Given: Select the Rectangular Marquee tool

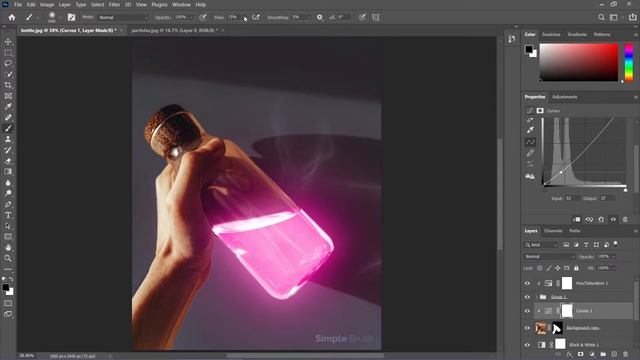Looking at the screenshot, I should coord(8,53).
